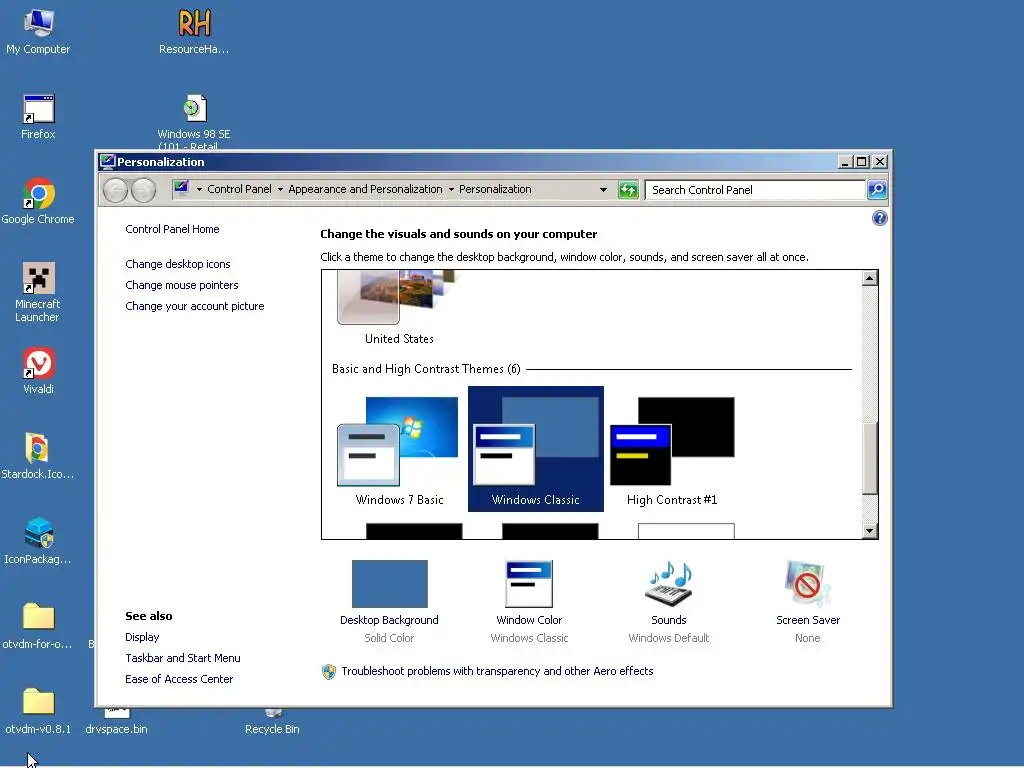Open the Desktop Background solid color swatch
Screen dimensions: 1024x768
(x=389, y=584)
